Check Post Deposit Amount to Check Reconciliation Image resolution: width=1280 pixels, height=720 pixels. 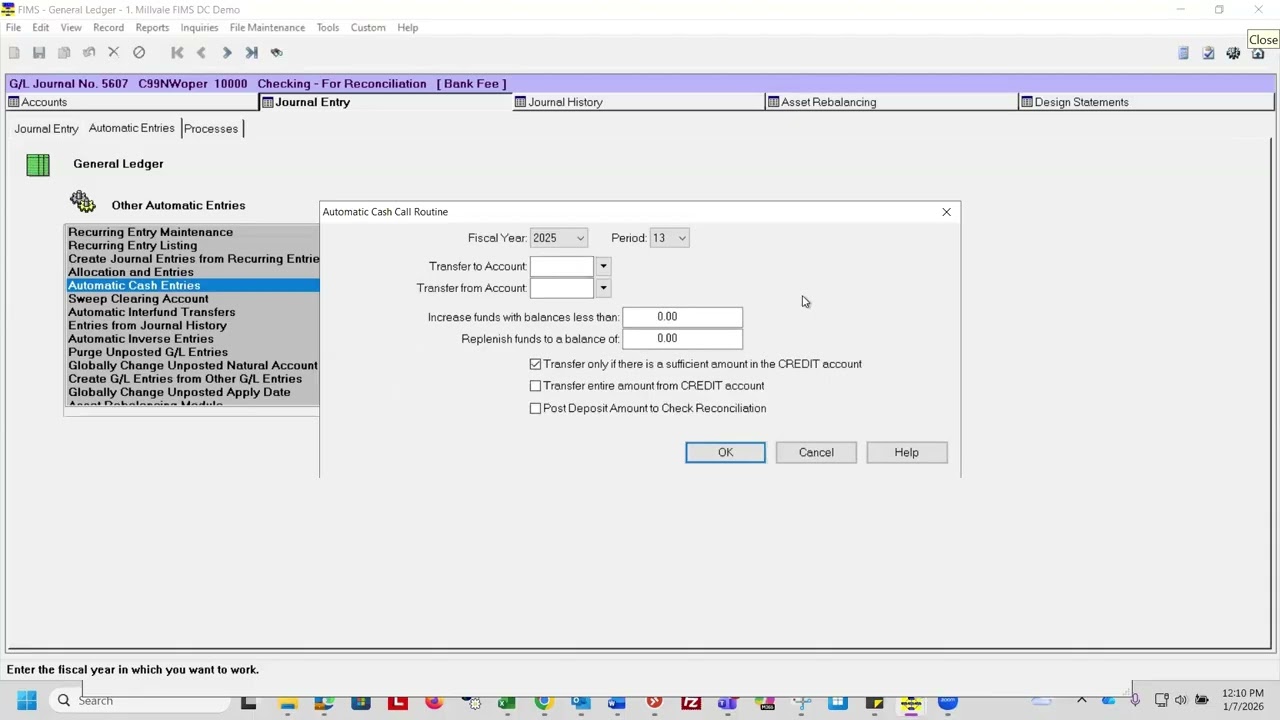coord(535,408)
